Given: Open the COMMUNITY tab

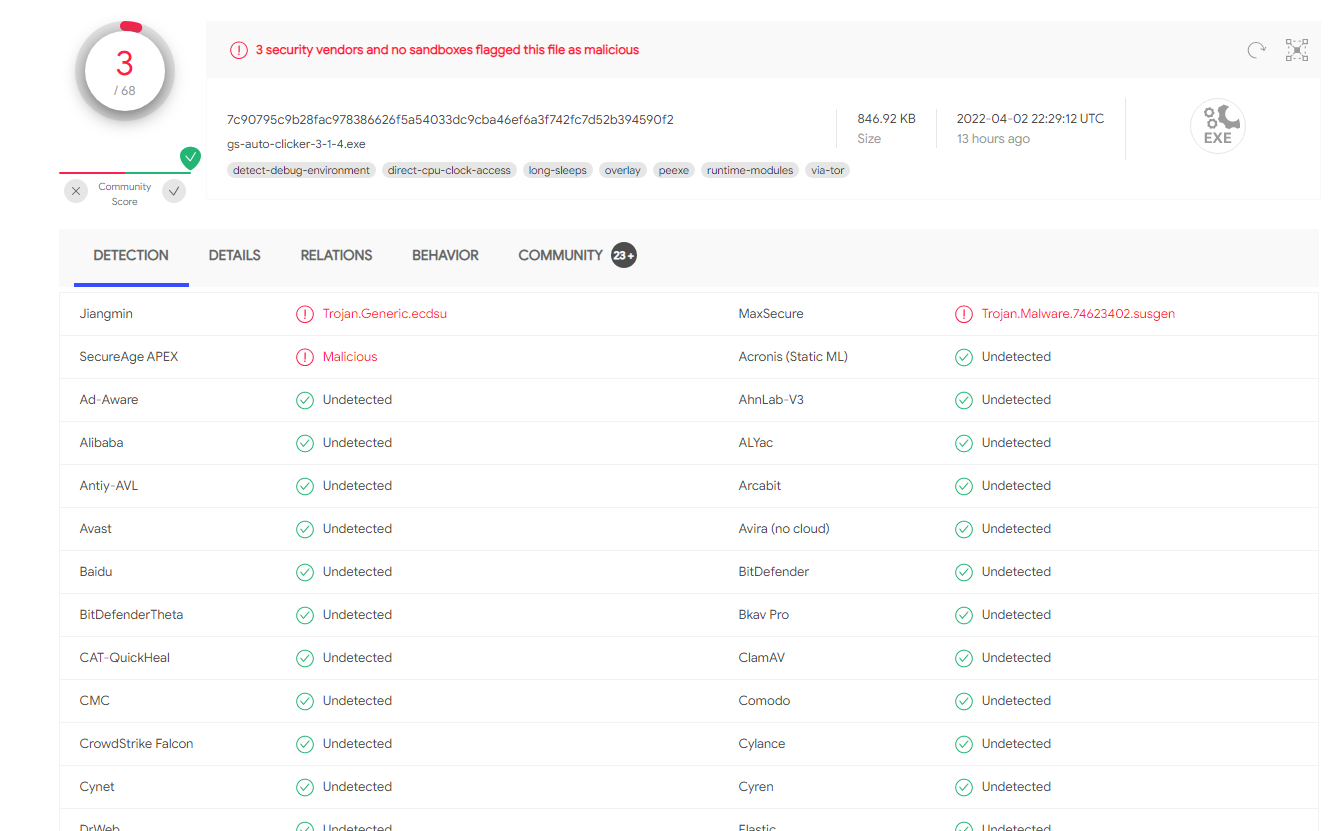Looking at the screenshot, I should click(x=560, y=256).
